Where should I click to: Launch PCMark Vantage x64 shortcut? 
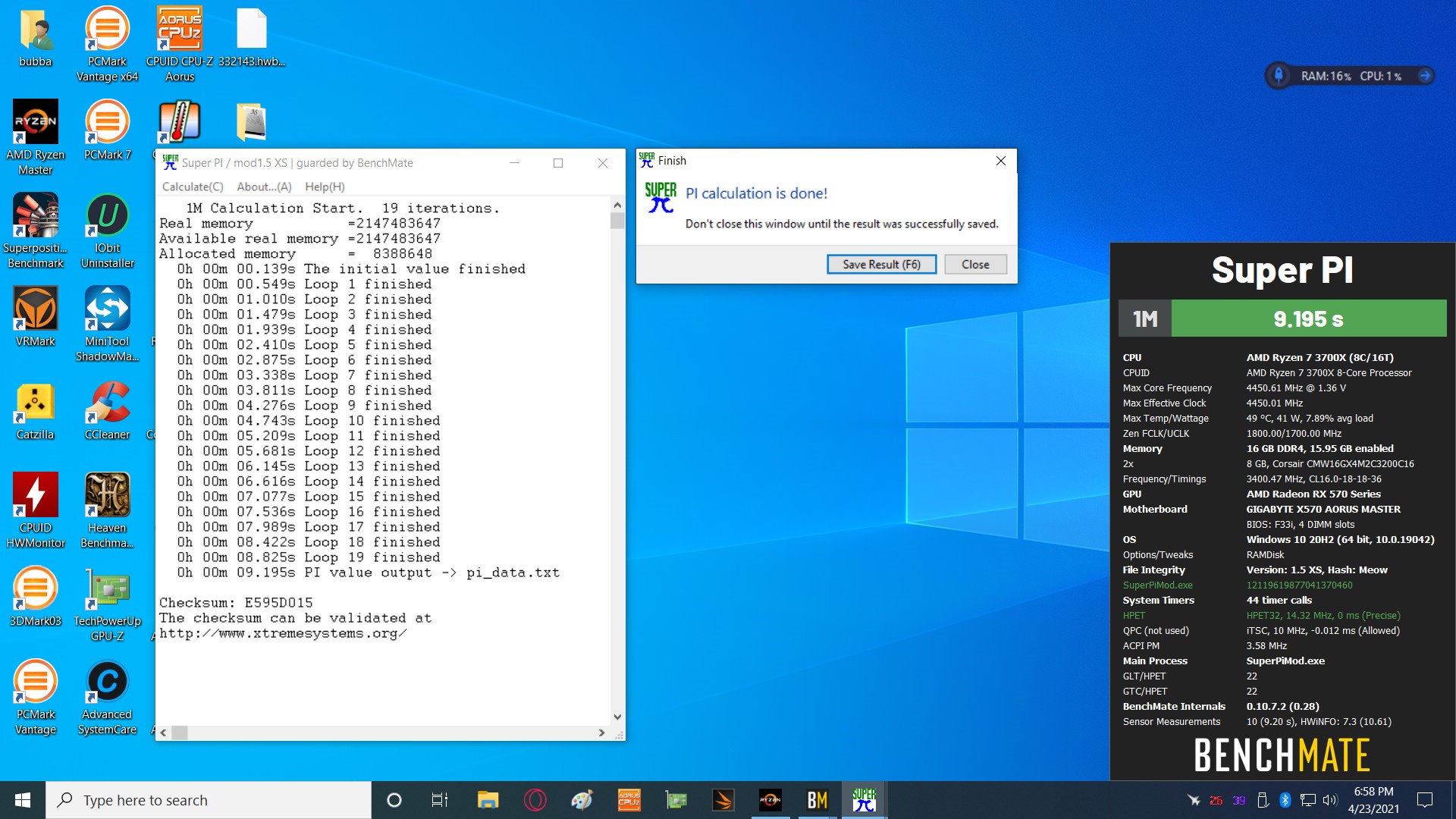107,44
